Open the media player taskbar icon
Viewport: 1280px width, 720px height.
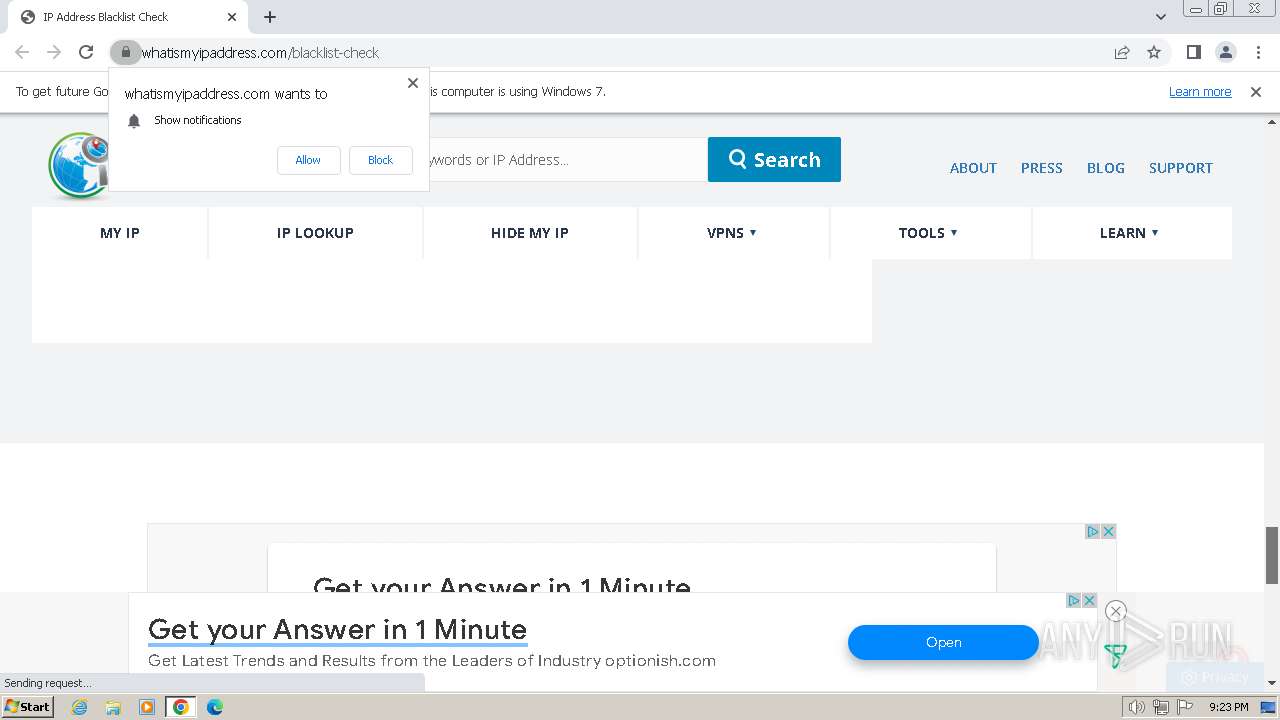point(147,707)
